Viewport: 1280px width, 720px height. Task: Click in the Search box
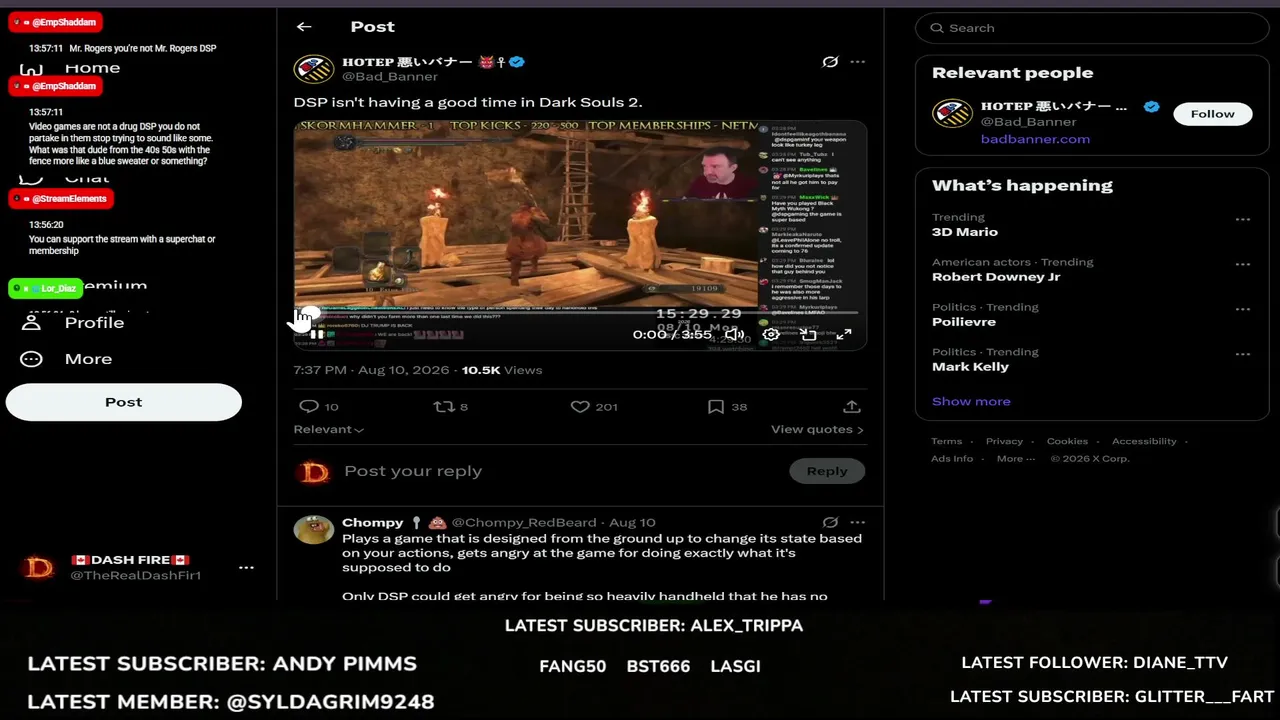click(1092, 28)
